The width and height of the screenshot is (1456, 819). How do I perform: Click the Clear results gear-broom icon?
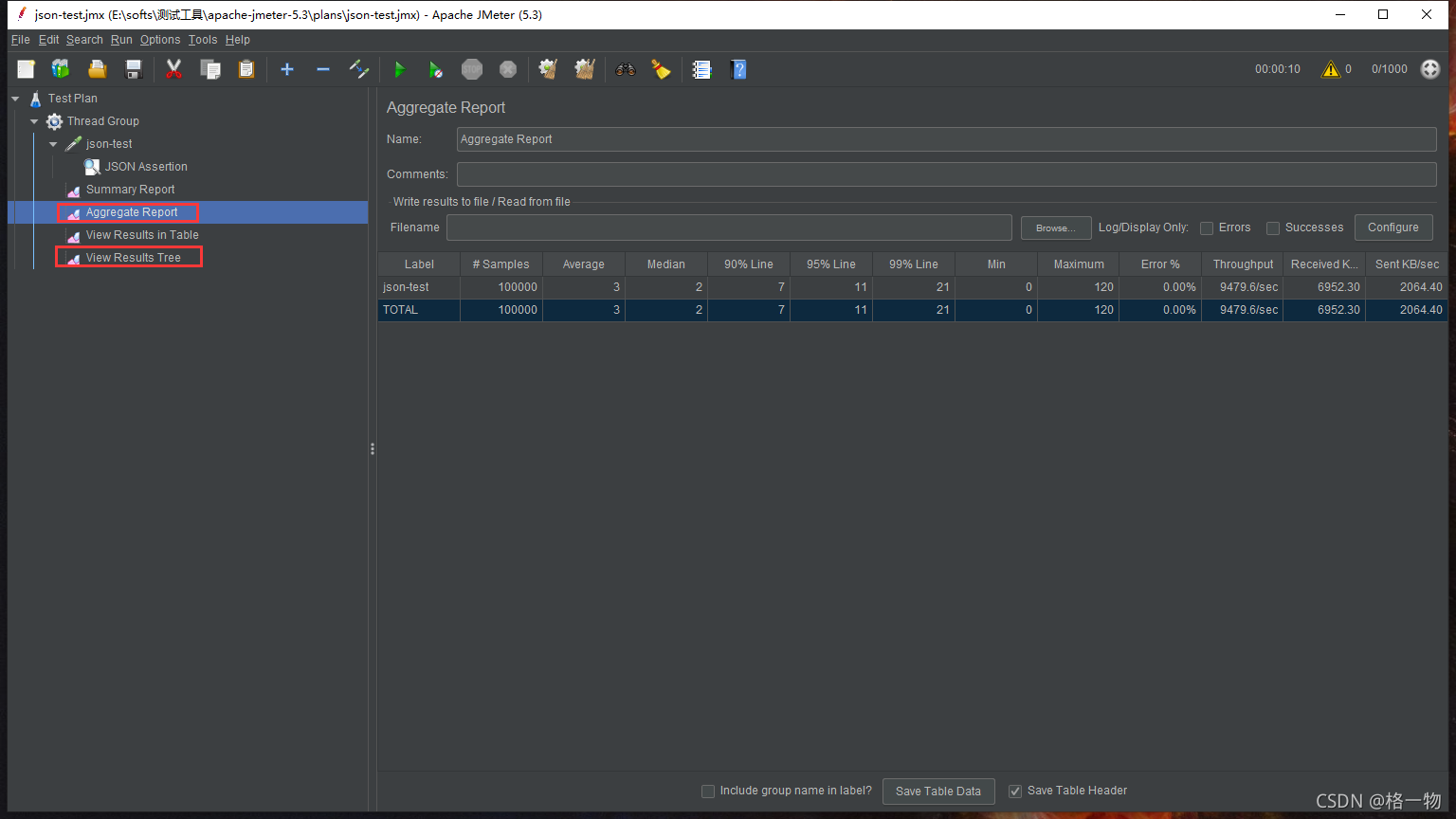pos(548,69)
